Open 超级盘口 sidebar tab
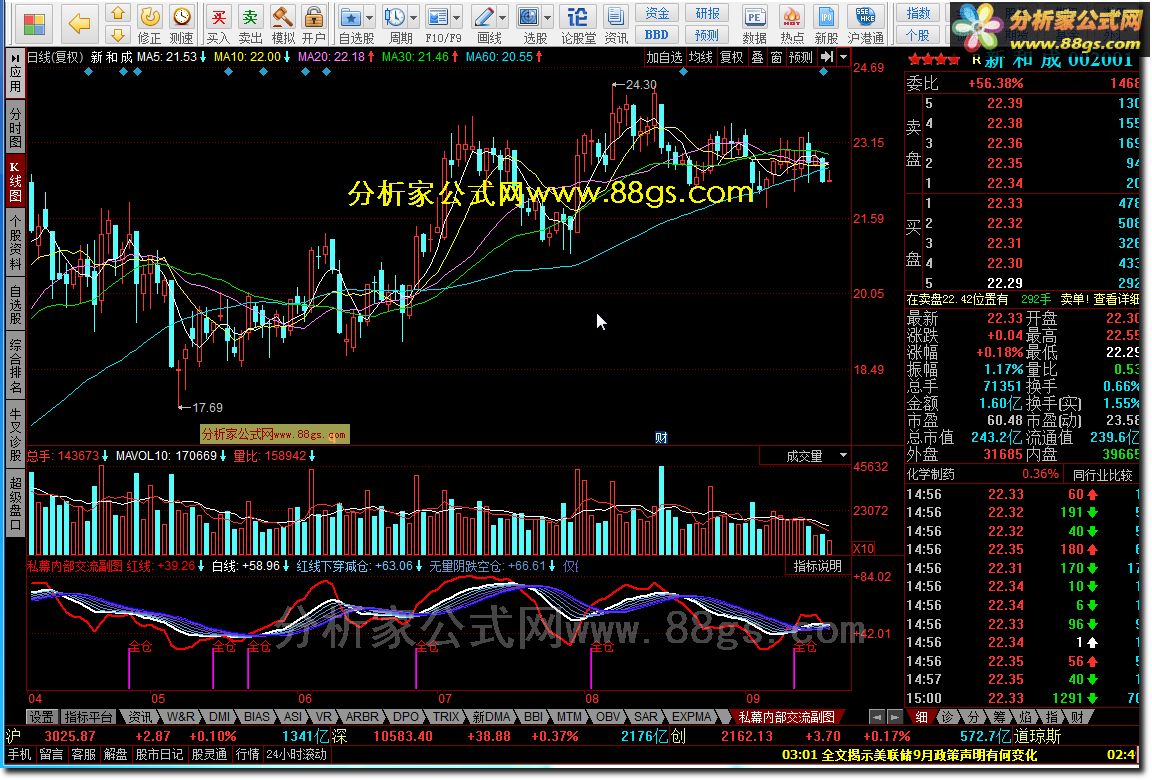The image size is (1152, 780). [15, 502]
